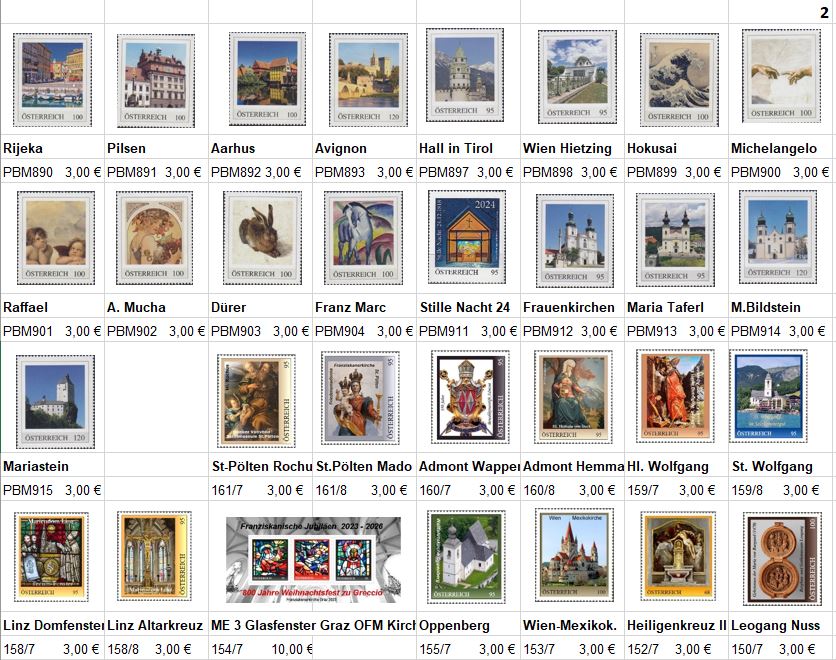836x660 pixels.
Task: Click the Oppenberg church stamp
Action: [x=466, y=557]
